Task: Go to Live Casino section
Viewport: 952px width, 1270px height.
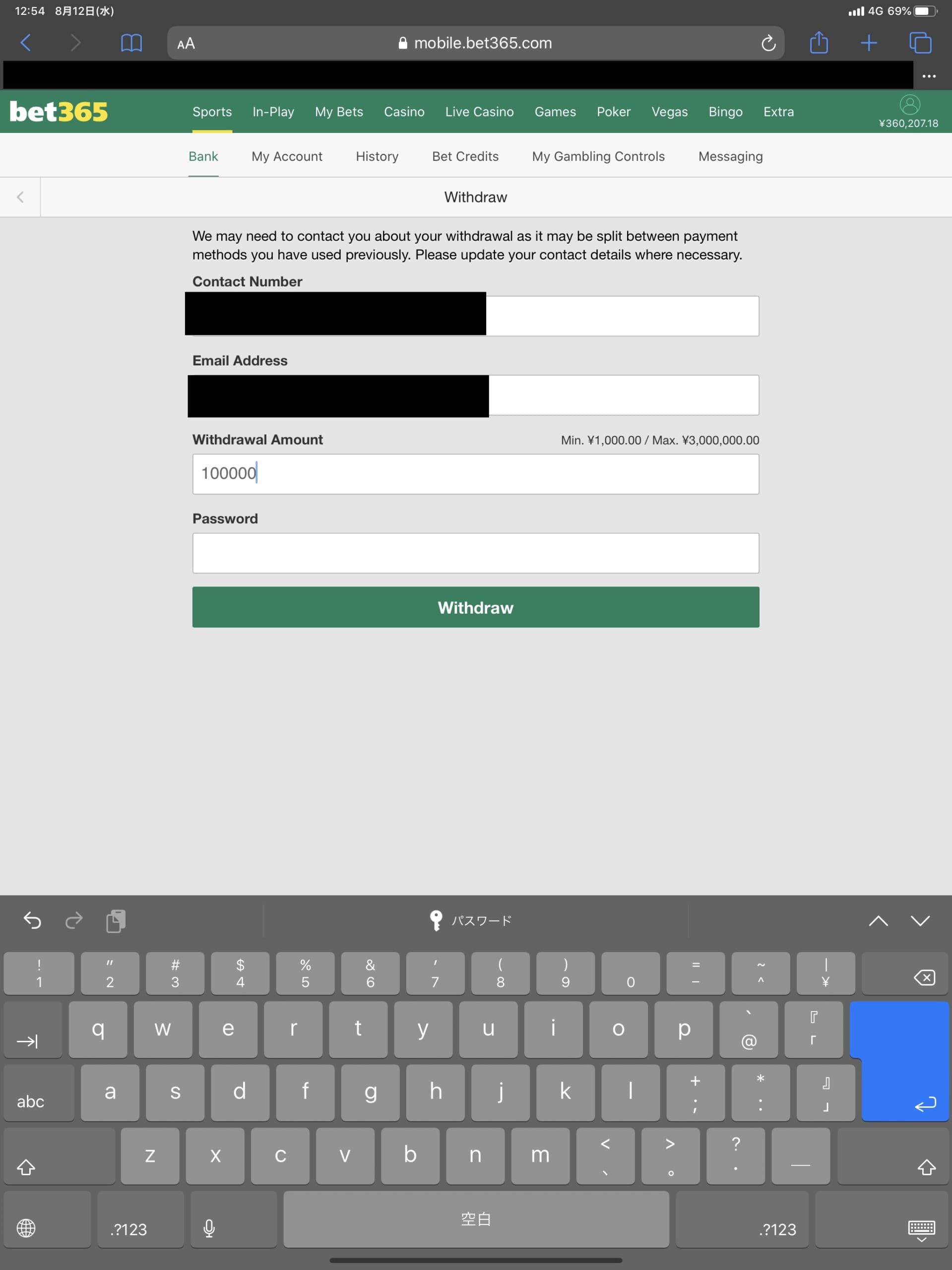Action: click(479, 112)
